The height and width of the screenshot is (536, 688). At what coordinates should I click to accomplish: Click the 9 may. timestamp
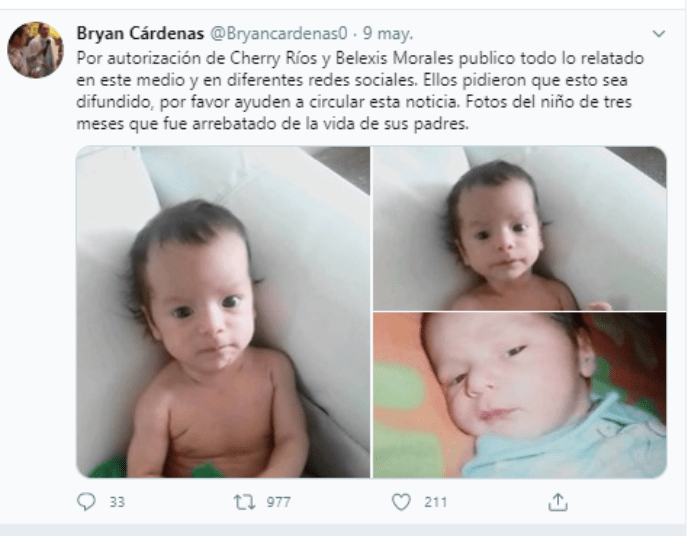click(388, 34)
